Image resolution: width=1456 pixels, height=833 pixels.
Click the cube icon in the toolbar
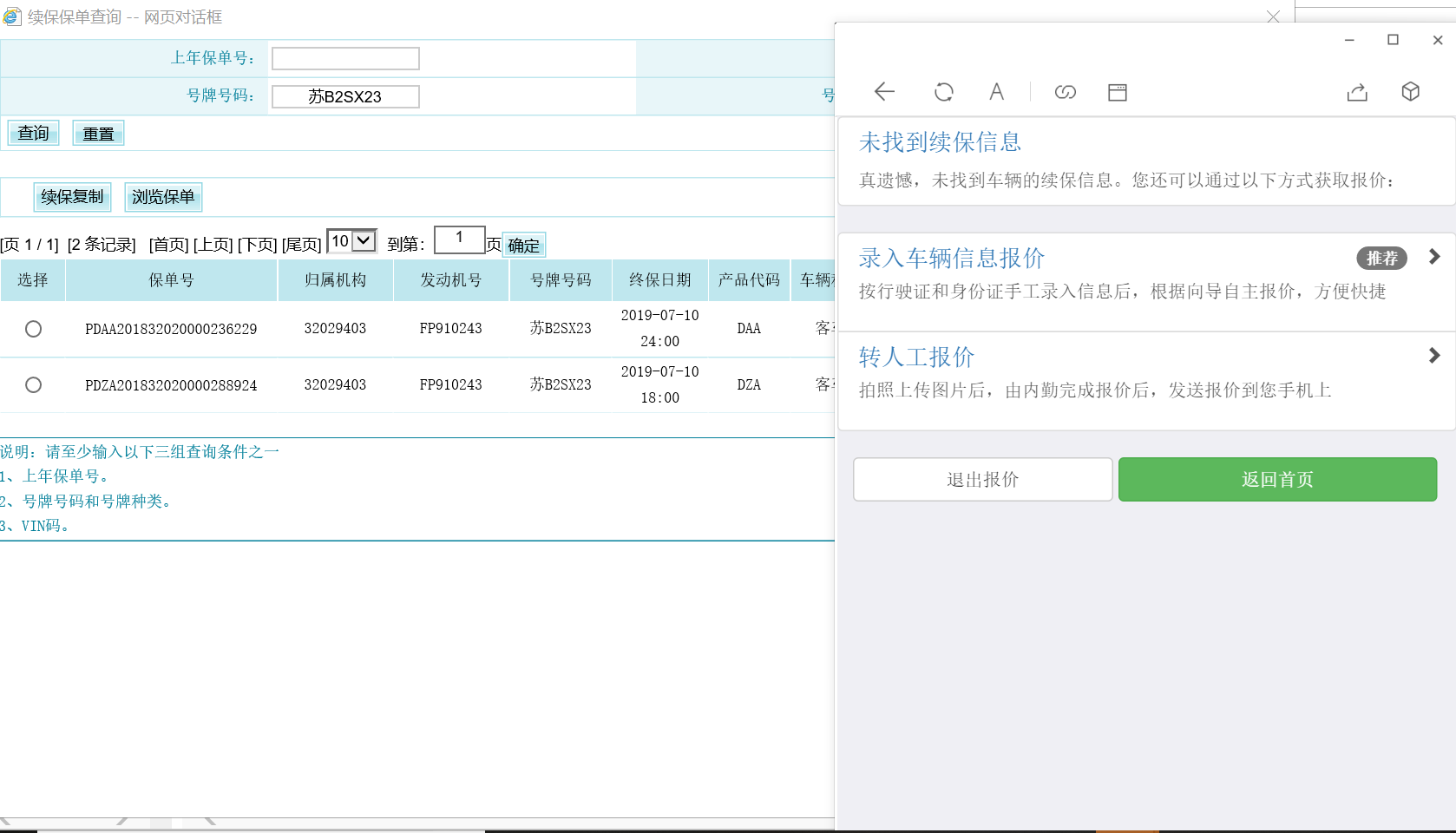coord(1410,92)
